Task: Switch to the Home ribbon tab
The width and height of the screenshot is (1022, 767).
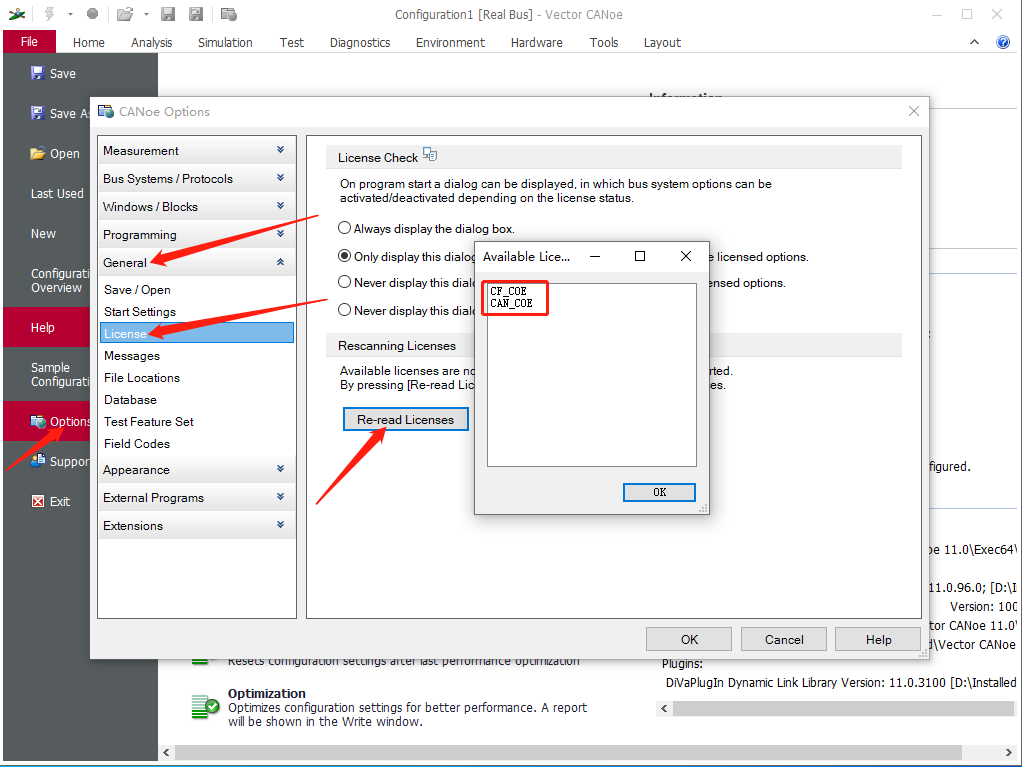Action: (x=89, y=42)
